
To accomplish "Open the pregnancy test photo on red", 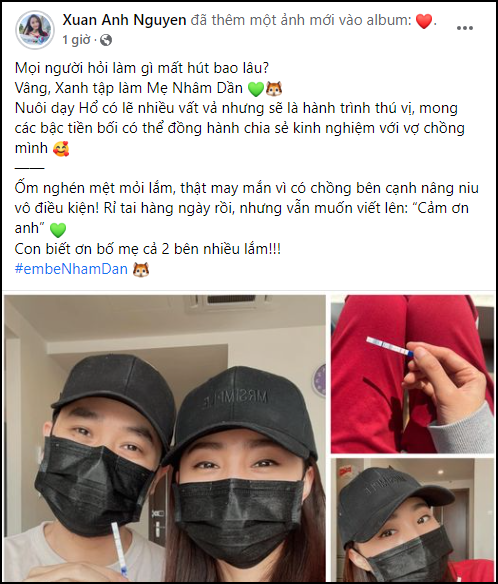I will (x=412, y=374).
